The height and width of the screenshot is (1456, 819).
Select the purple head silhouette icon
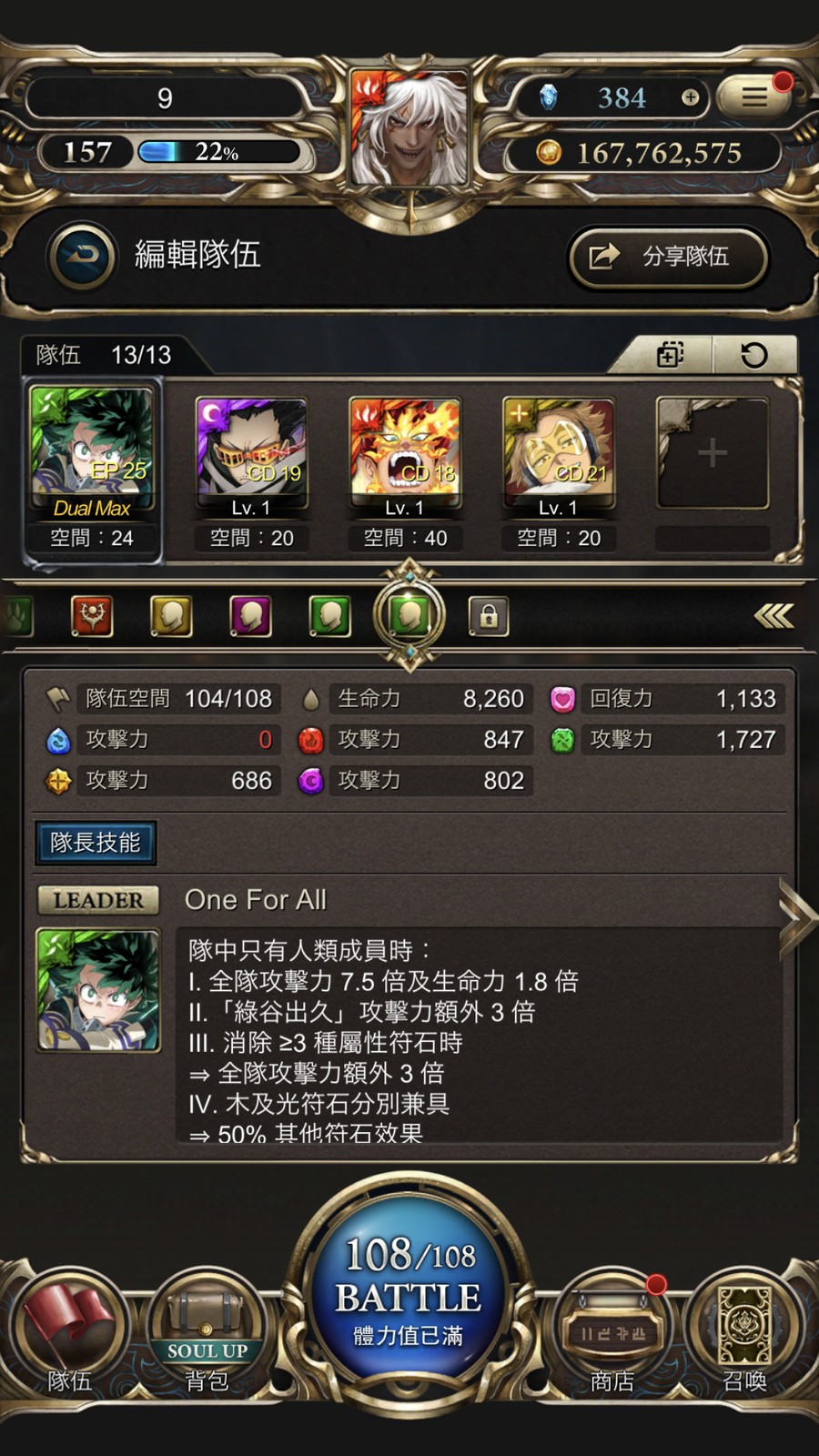coord(250,616)
